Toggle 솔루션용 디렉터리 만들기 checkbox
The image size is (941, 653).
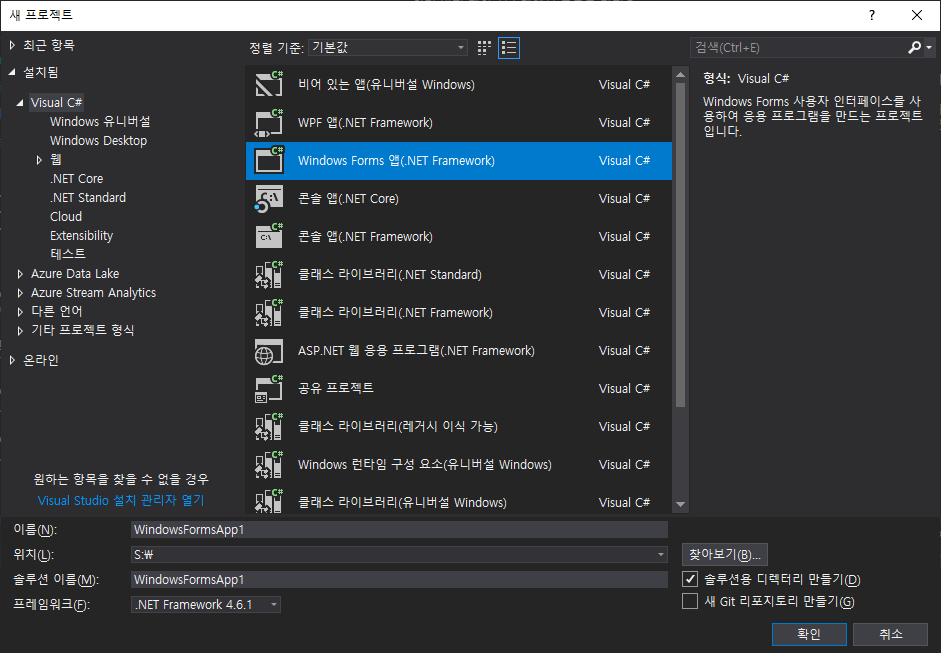click(x=690, y=579)
